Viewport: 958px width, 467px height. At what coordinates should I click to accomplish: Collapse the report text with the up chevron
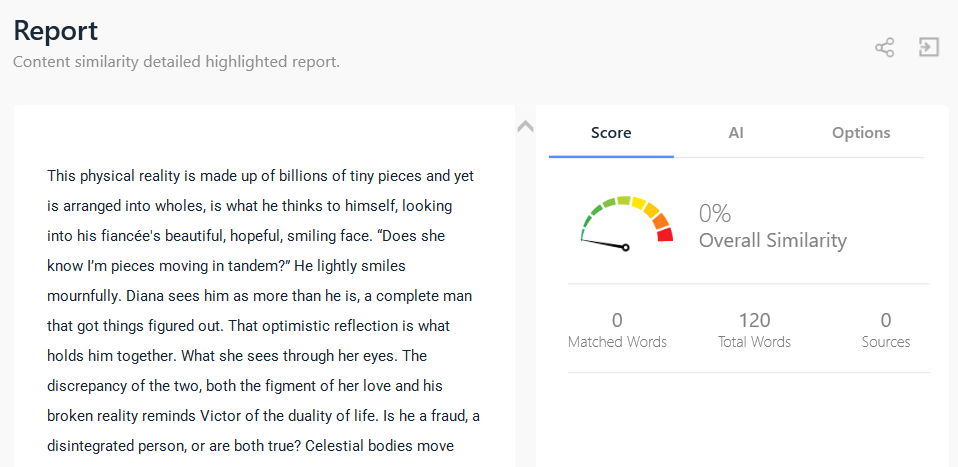point(525,127)
